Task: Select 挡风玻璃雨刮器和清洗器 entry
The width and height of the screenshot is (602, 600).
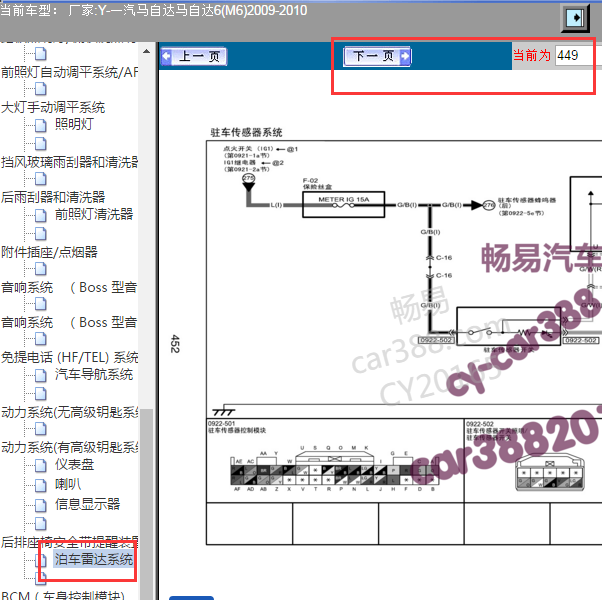Action: (69, 162)
